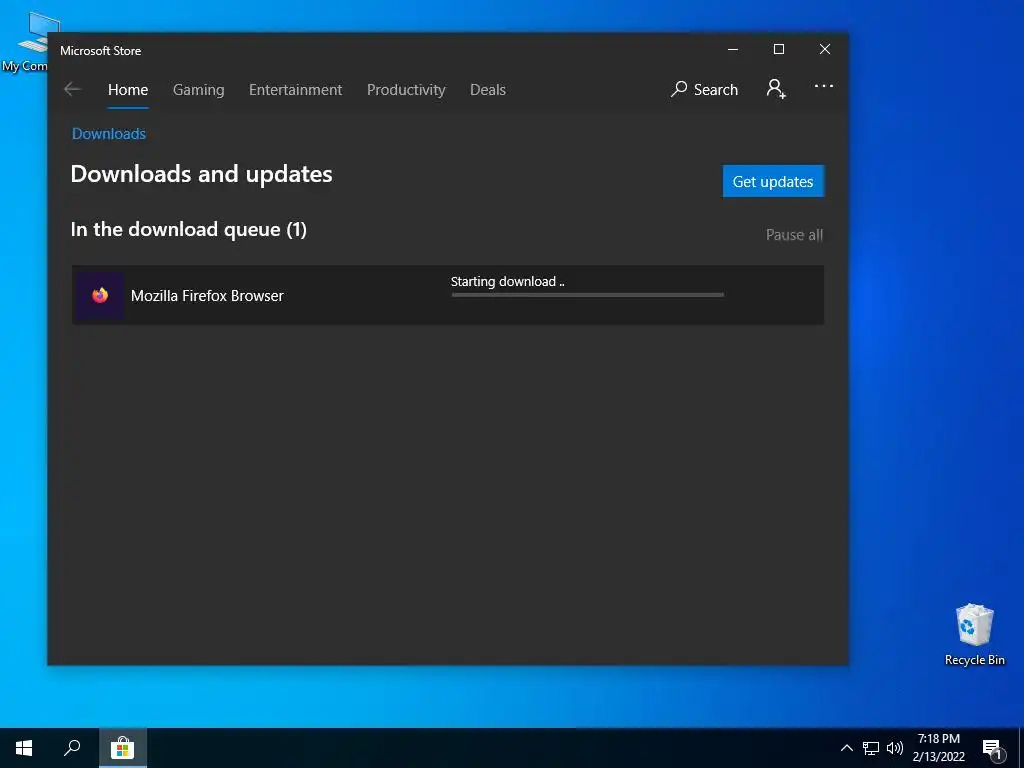Image resolution: width=1024 pixels, height=768 pixels.
Task: Open the Windows Start menu
Action: [24, 748]
